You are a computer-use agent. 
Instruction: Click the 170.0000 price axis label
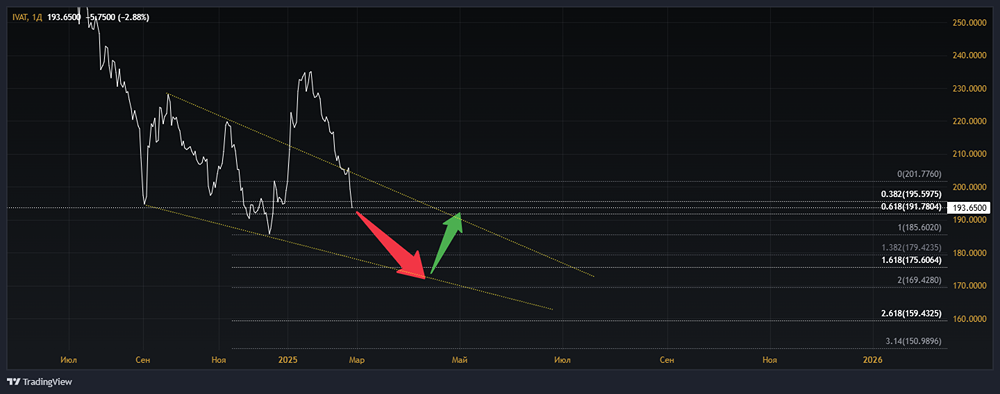(x=969, y=286)
